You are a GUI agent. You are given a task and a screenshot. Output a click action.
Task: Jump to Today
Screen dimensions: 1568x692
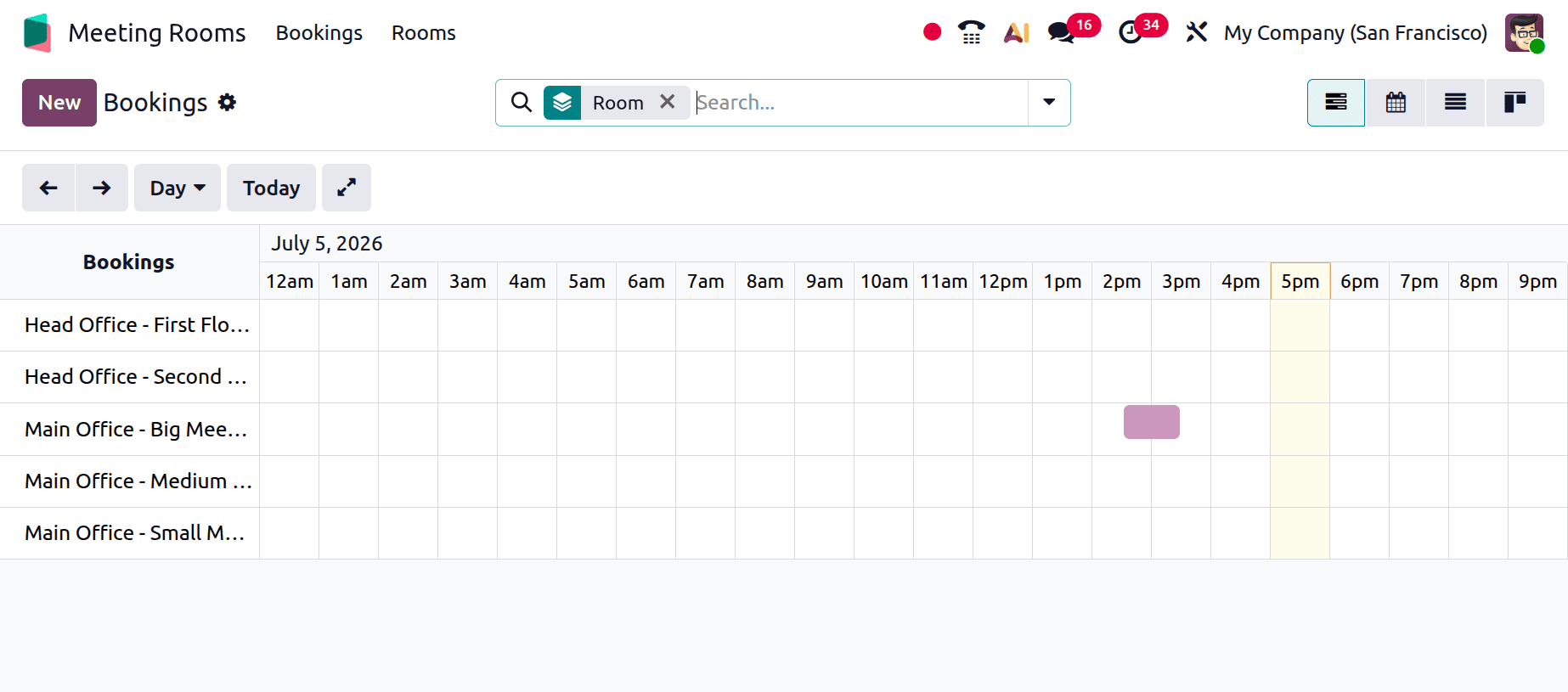click(x=272, y=188)
